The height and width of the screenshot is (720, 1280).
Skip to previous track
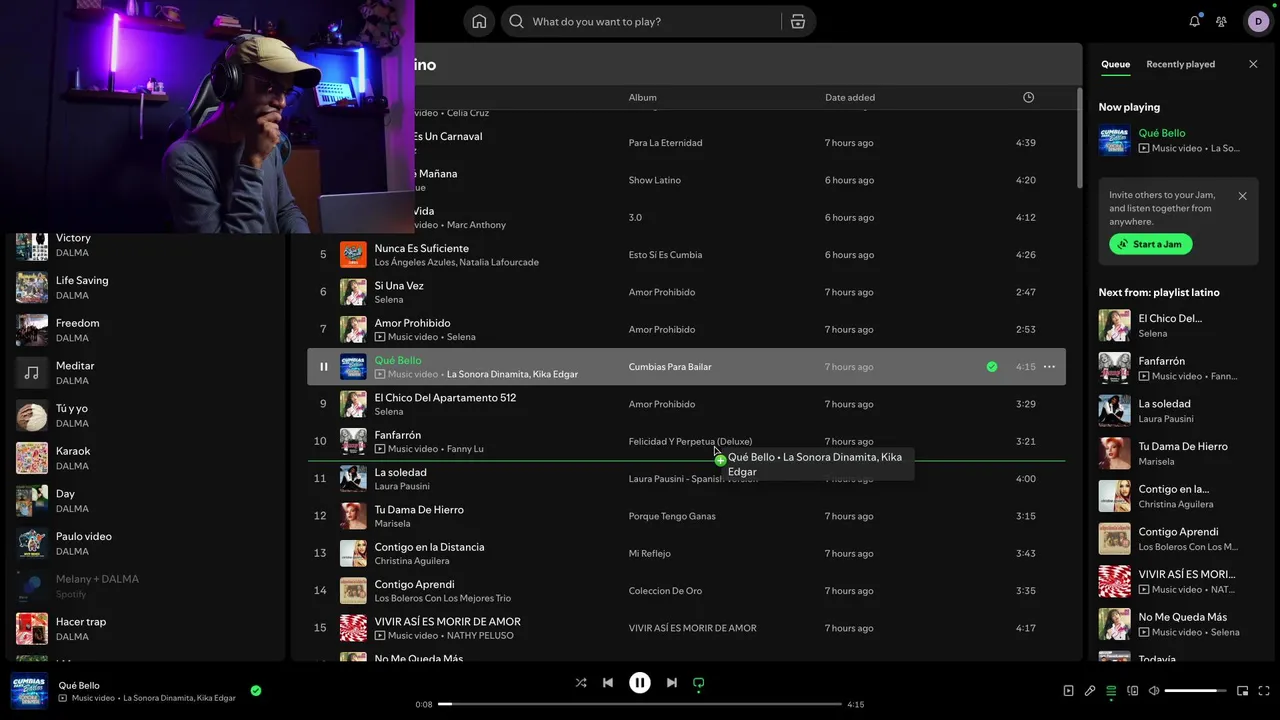pyautogui.click(x=607, y=683)
